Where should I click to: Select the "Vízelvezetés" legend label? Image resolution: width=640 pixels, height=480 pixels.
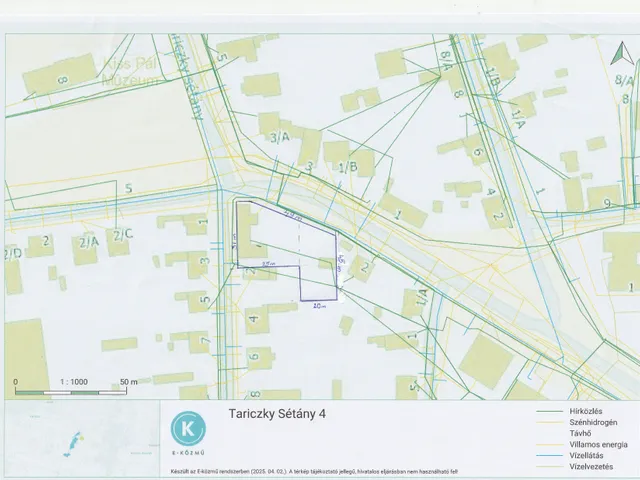tap(591, 467)
